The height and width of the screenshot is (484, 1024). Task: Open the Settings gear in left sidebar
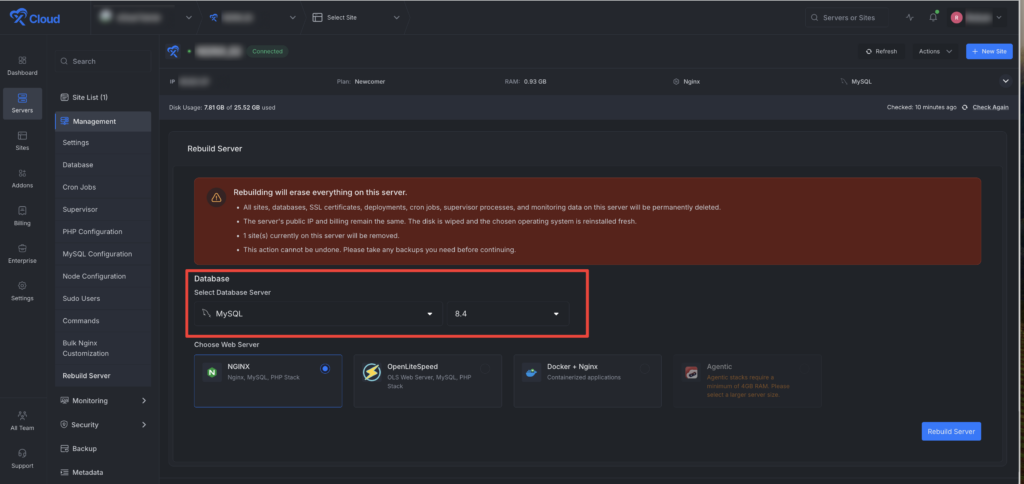(22, 285)
